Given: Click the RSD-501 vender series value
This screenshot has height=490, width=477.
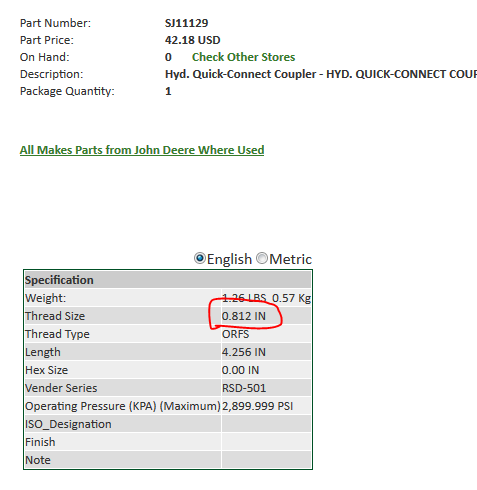Looking at the screenshot, I should [x=244, y=388].
